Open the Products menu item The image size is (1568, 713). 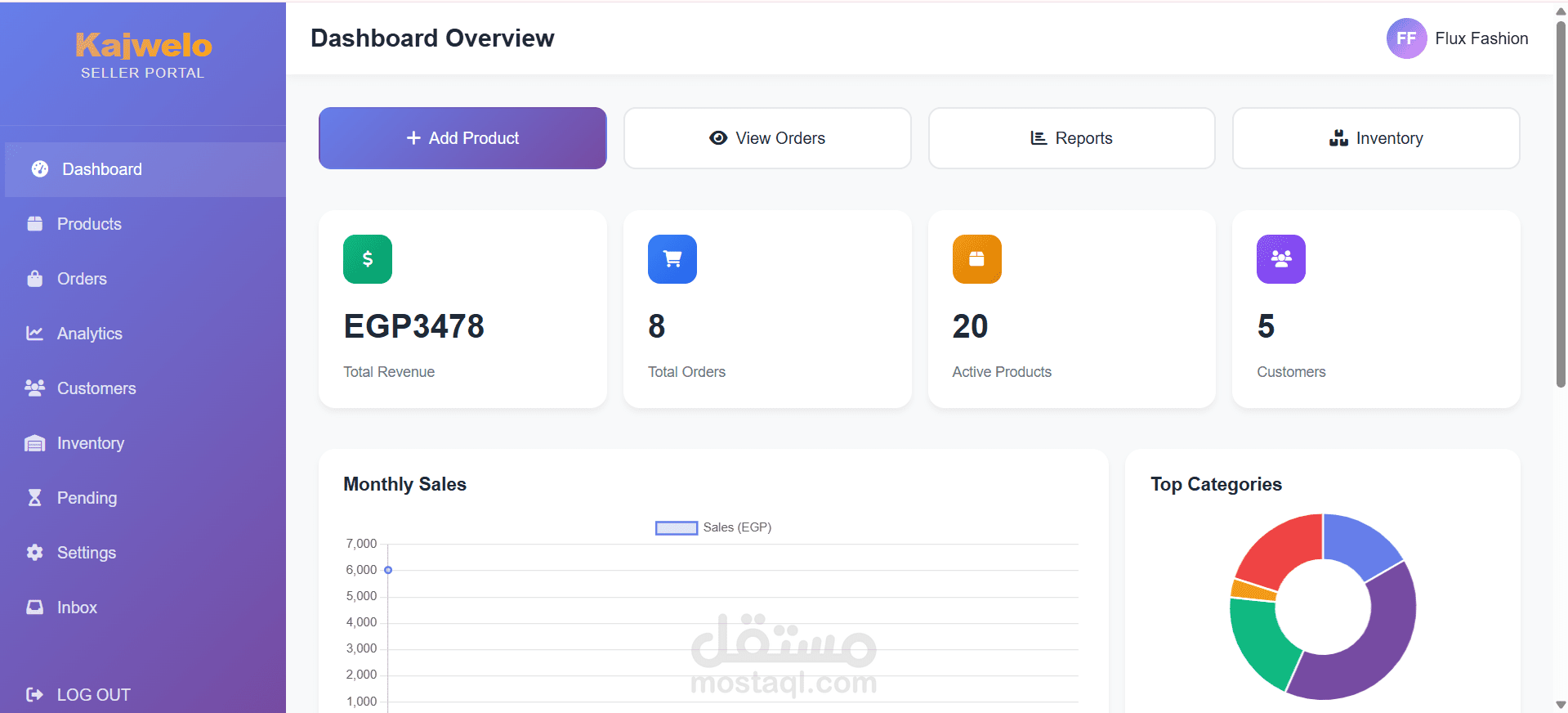143,224
